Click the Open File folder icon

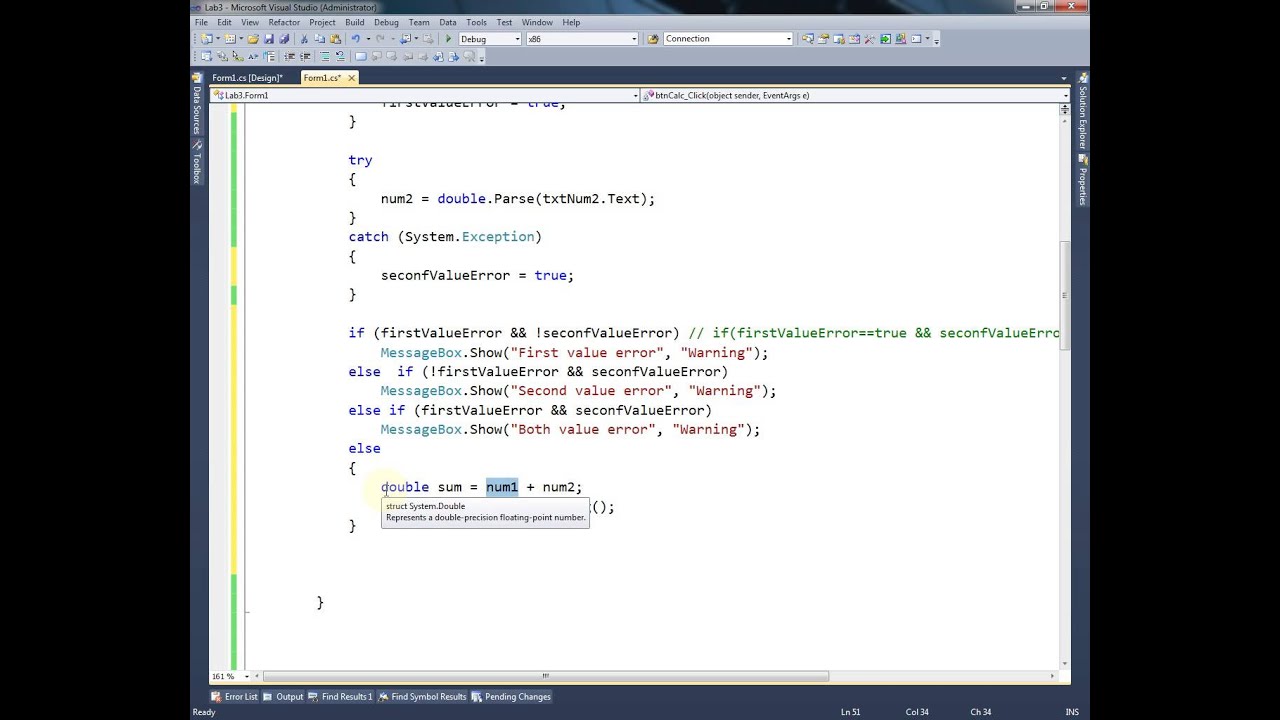tap(253, 39)
